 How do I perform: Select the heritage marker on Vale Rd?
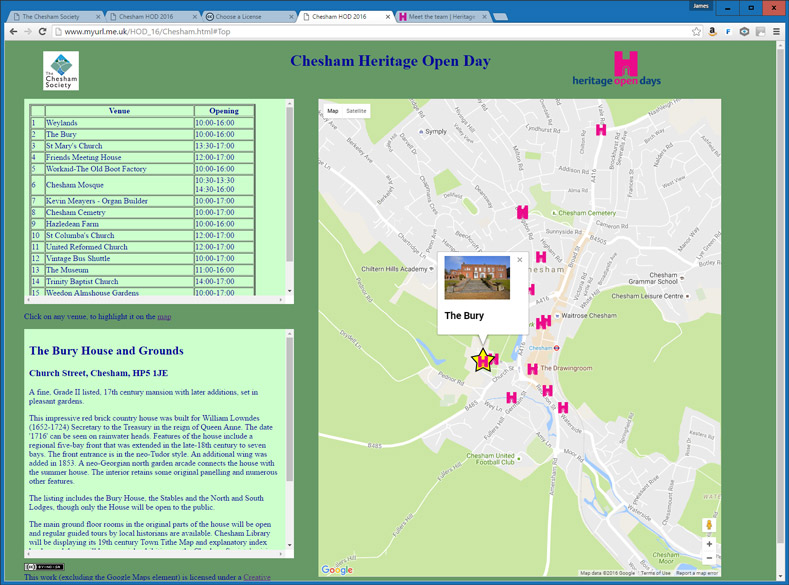pos(601,130)
